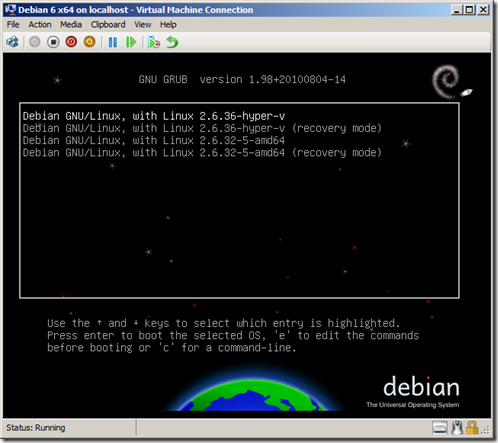Viewport: 498px width, 443px height.
Task: Click the Ctrl+Alt+Del toolbar icon
Action: (x=12, y=42)
